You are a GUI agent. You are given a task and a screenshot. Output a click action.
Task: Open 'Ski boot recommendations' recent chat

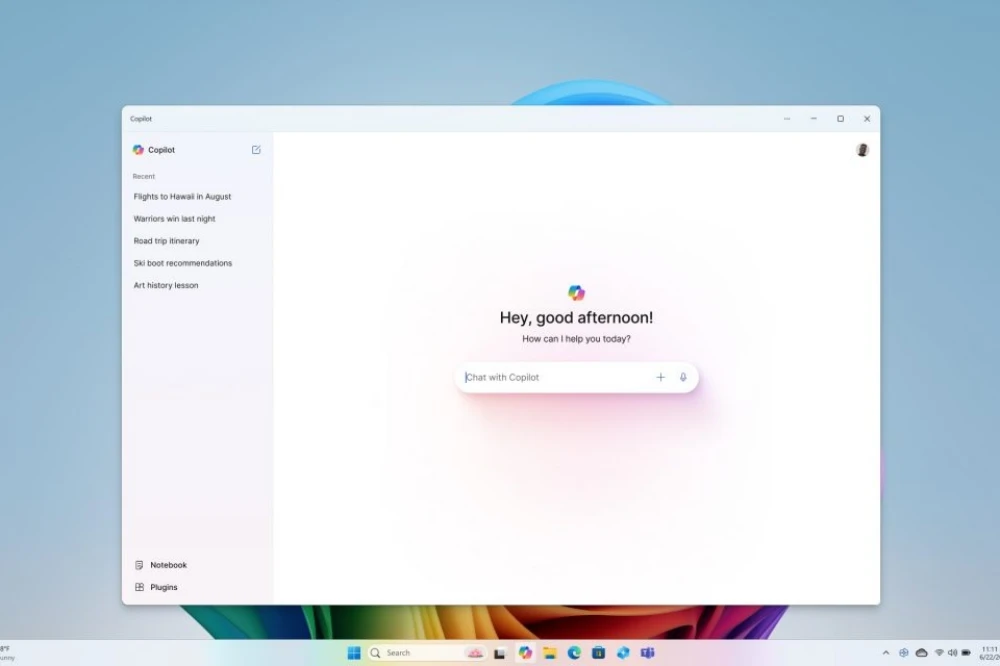pyautogui.click(x=182, y=263)
